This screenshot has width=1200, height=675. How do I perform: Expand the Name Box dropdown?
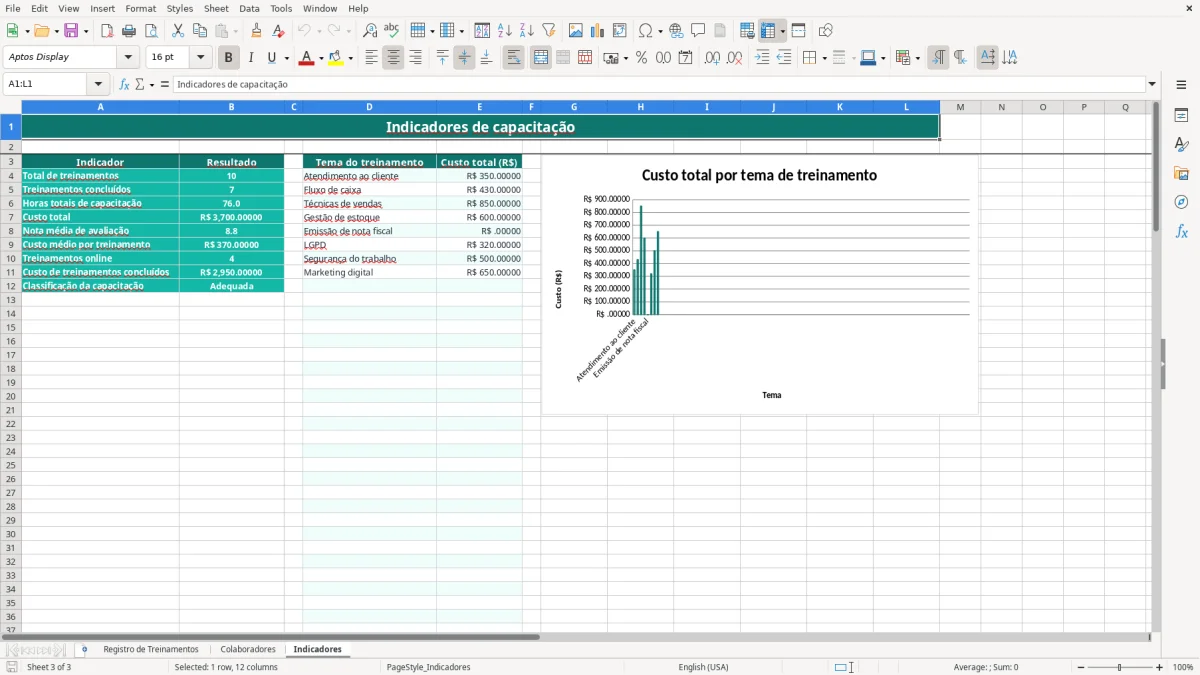(x=98, y=85)
